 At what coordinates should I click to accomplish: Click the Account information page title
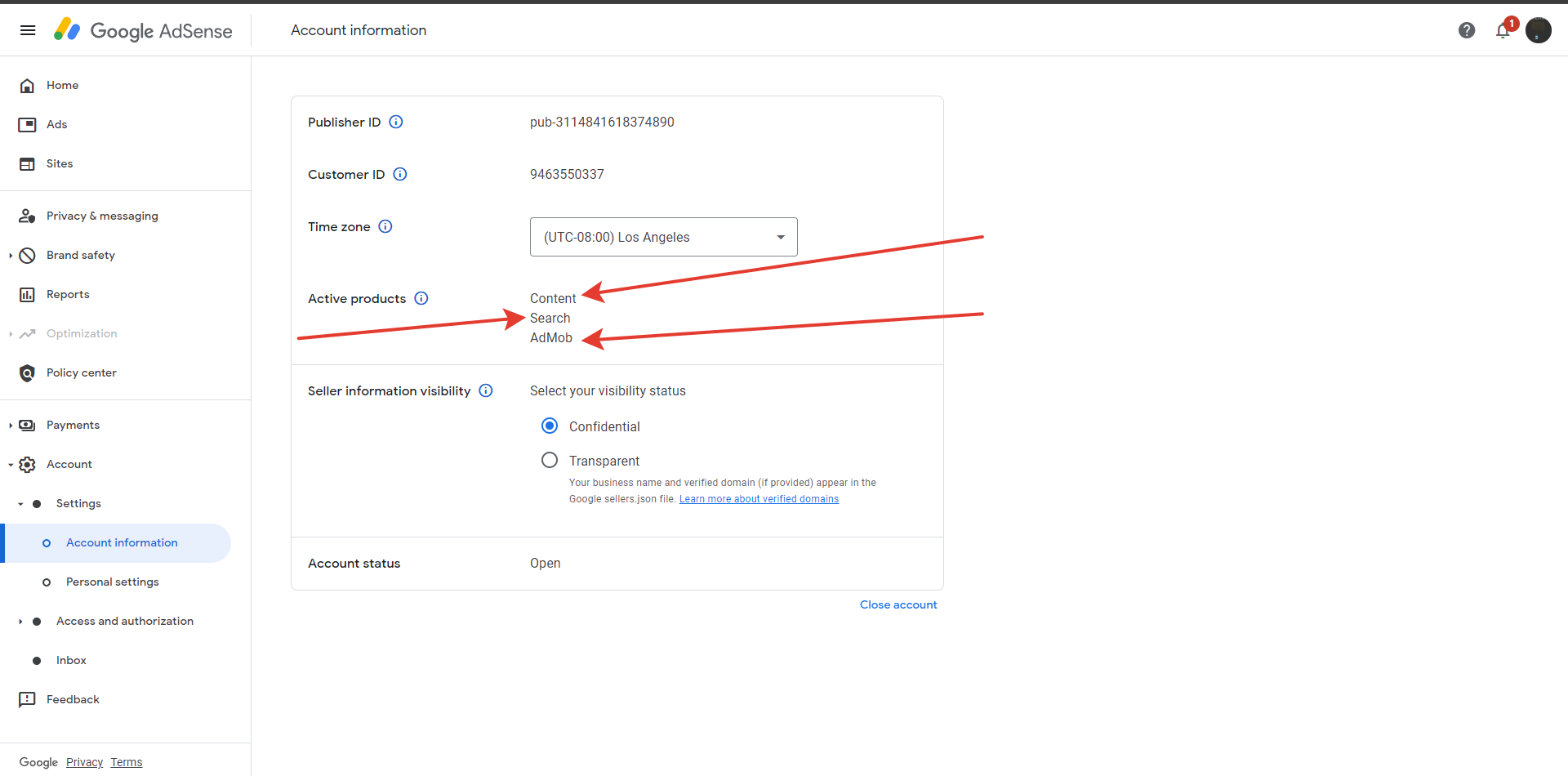coord(359,30)
